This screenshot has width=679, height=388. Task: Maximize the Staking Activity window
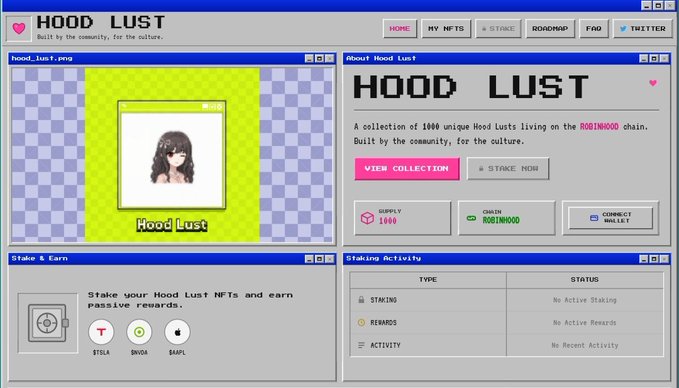[654, 259]
